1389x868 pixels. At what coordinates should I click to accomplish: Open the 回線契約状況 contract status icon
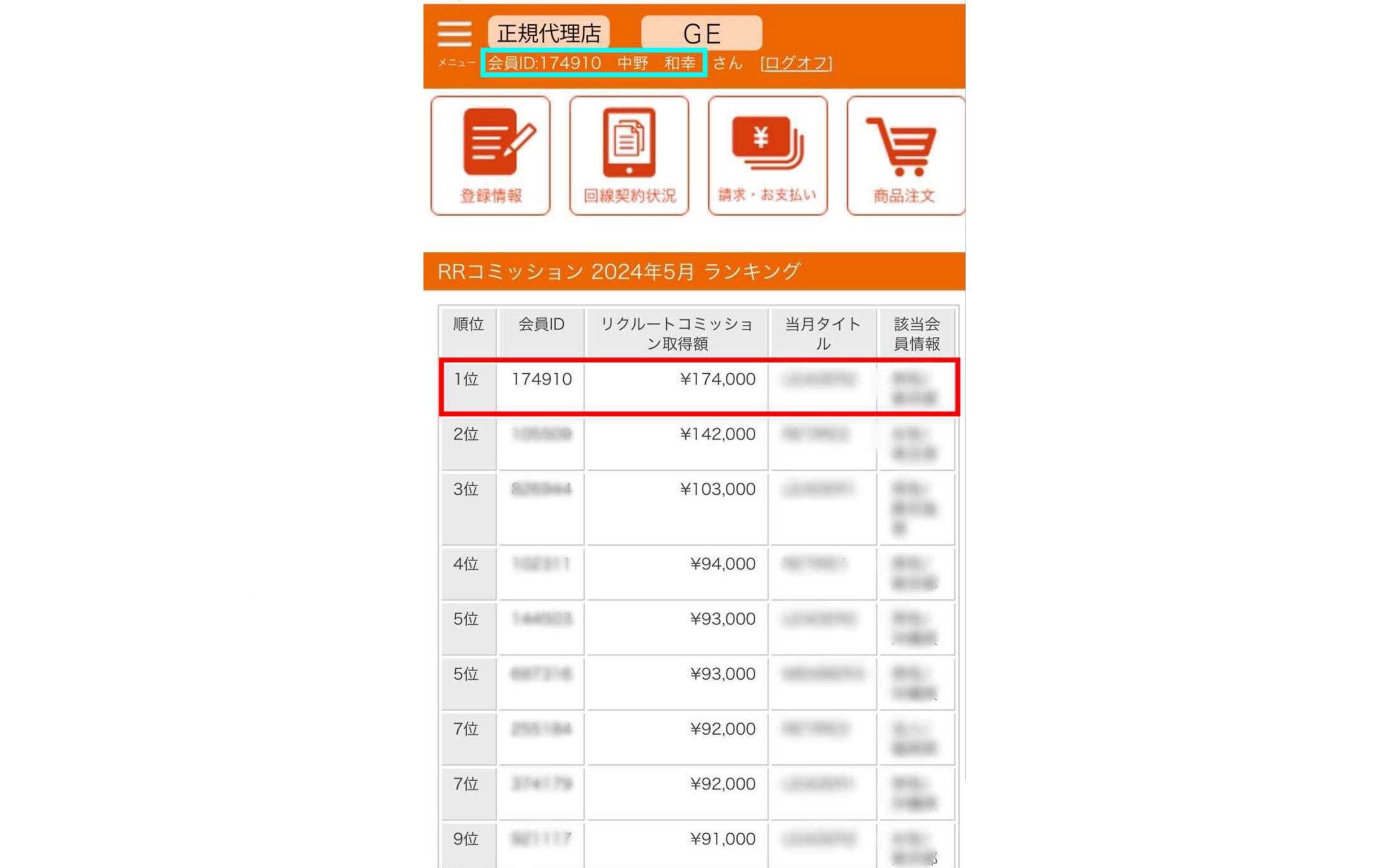coord(629,156)
